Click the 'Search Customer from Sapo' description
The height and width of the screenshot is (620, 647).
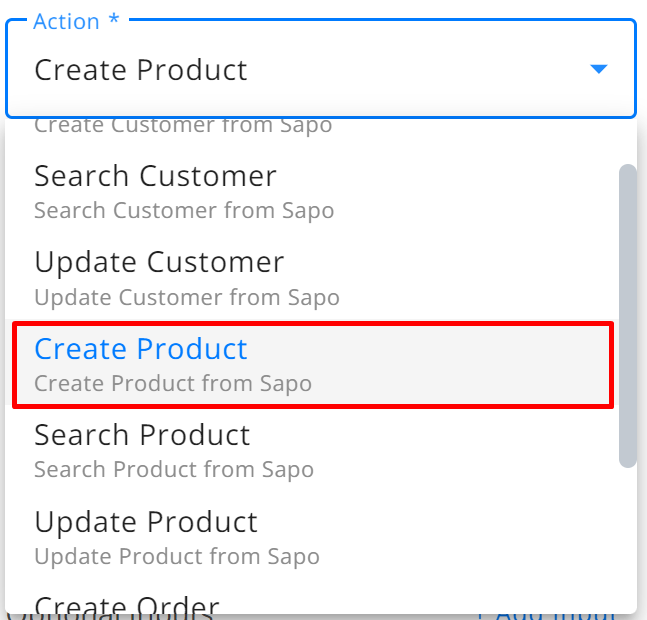coord(184,211)
